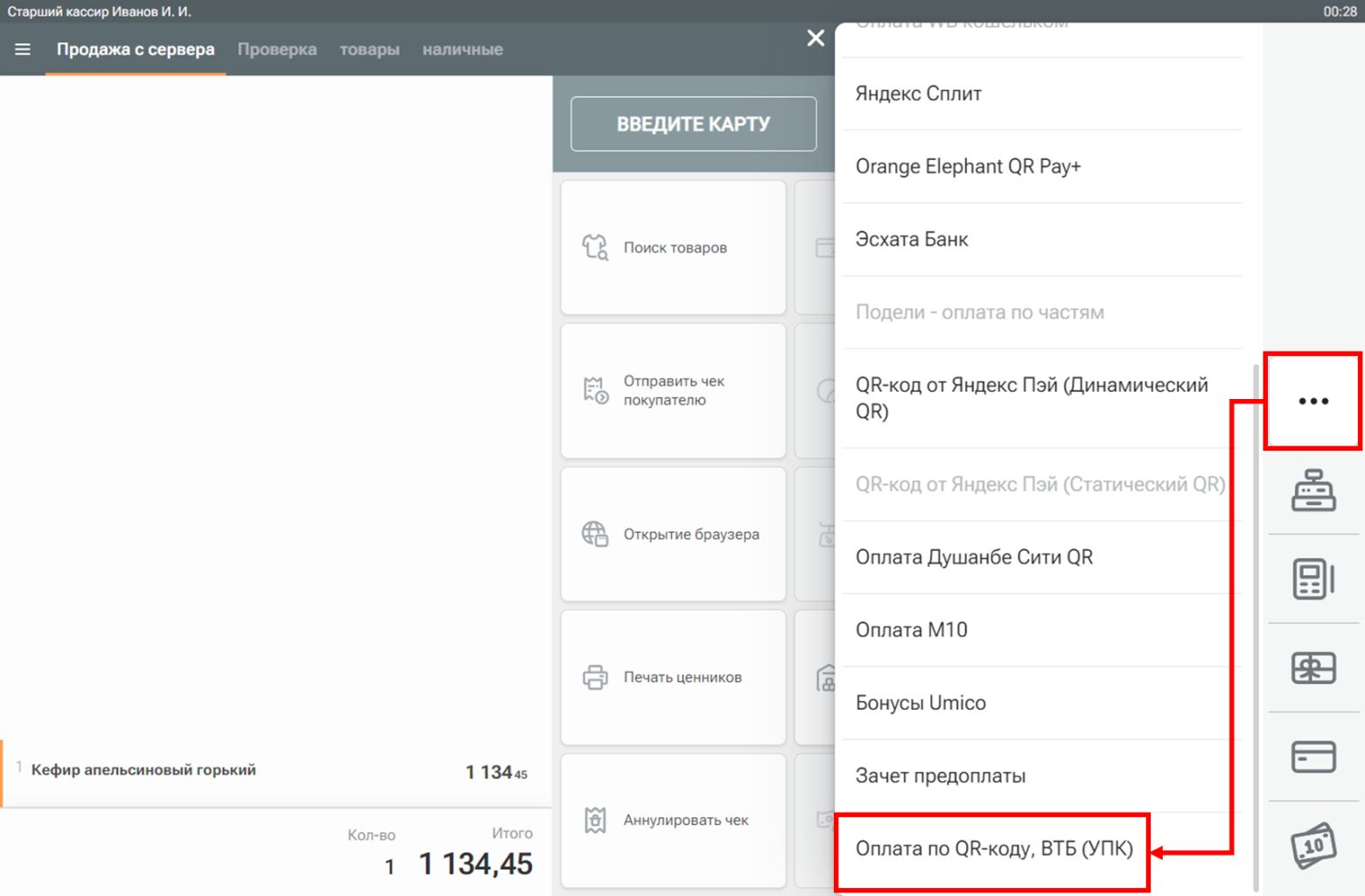
Task: Select the gift certificate payment icon
Action: coord(1313,668)
